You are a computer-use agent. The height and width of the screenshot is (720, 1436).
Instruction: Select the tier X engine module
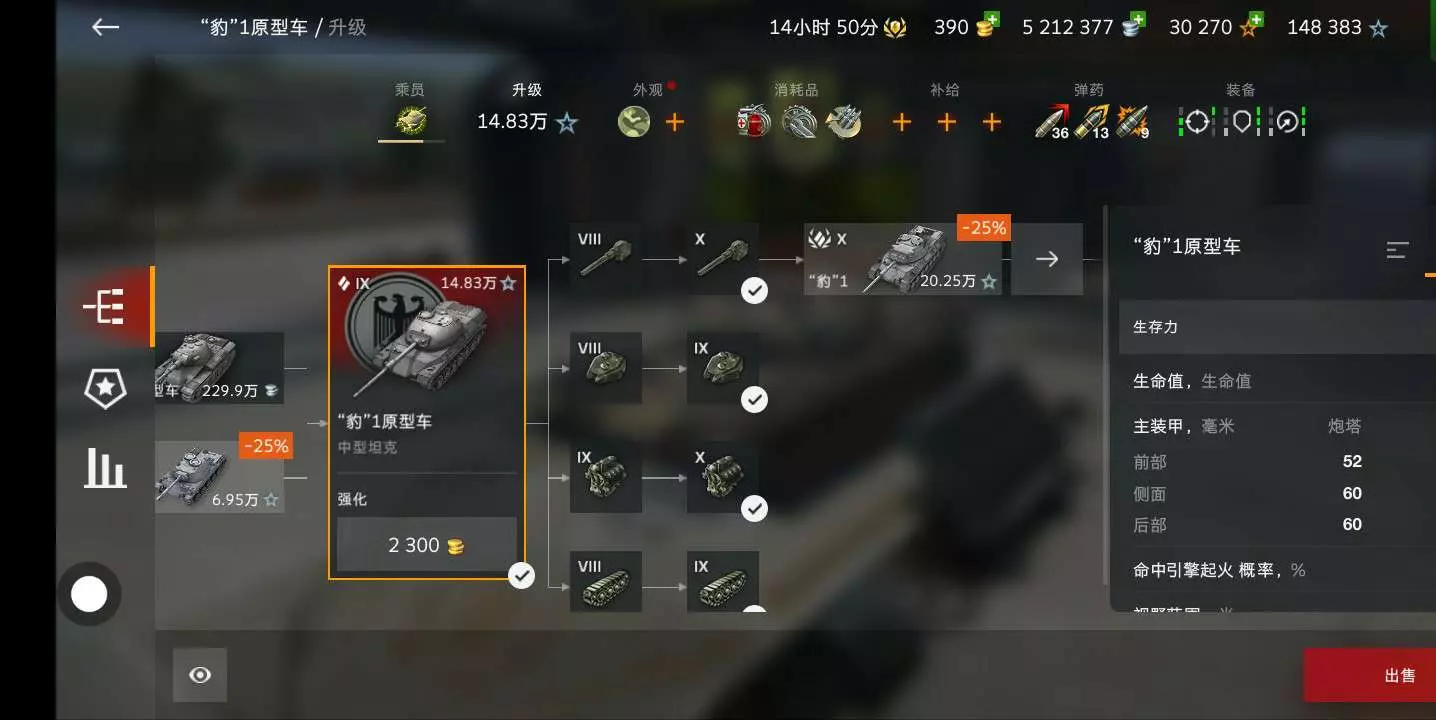[723, 477]
